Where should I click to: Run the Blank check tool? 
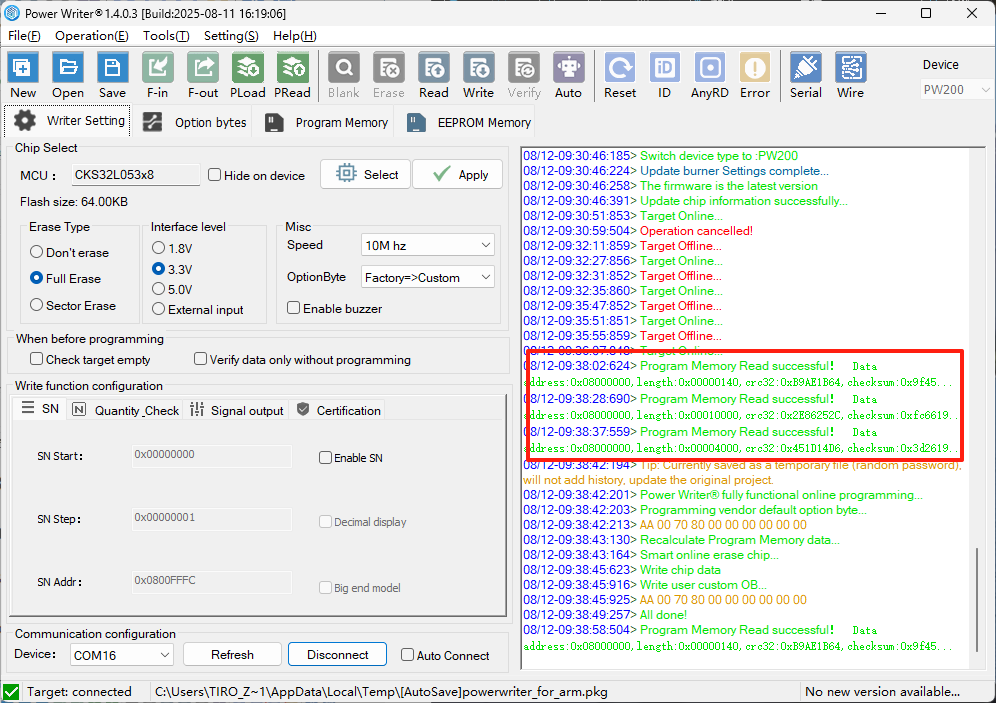[344, 75]
